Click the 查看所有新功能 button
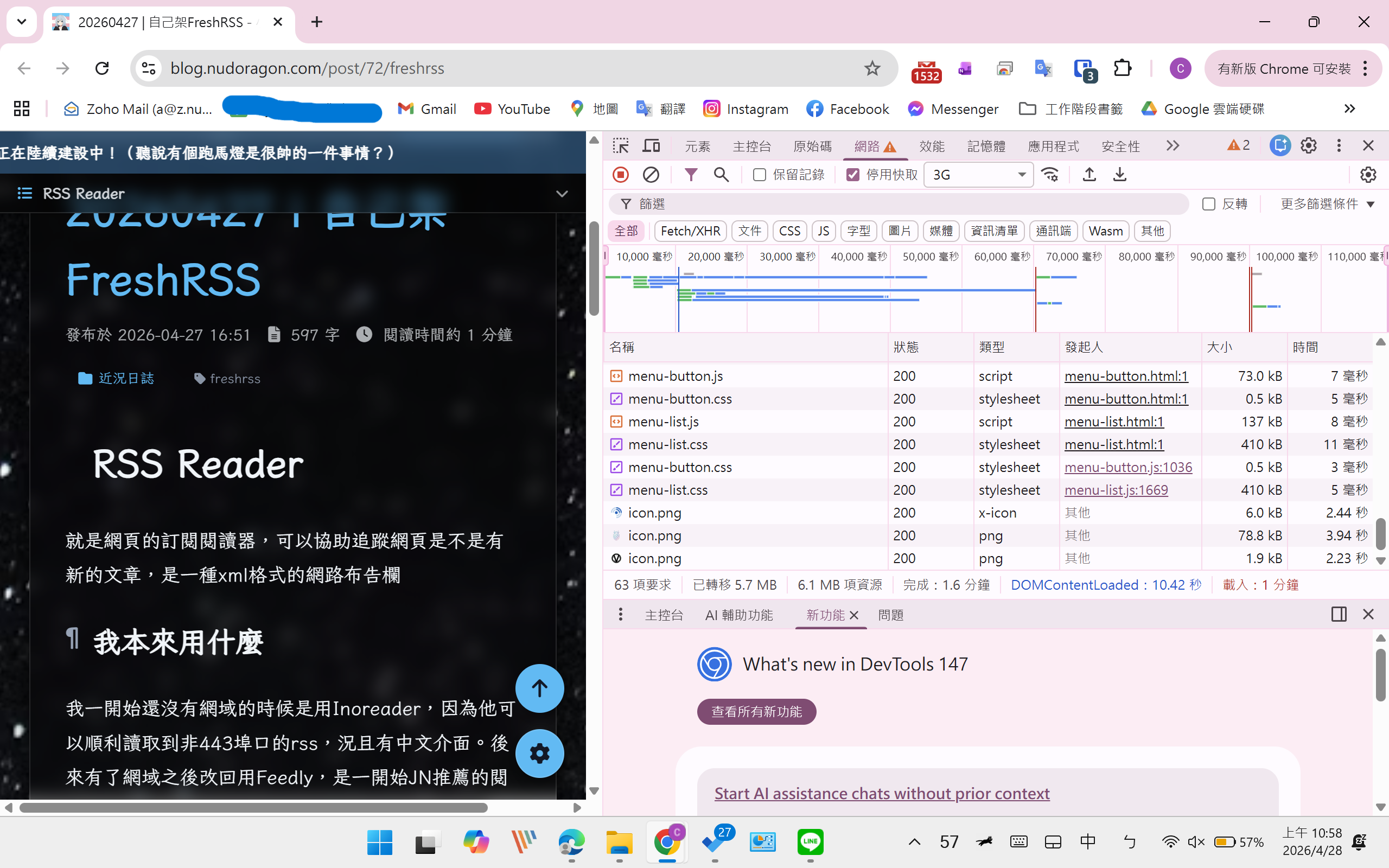The width and height of the screenshot is (1389, 868). point(756,711)
